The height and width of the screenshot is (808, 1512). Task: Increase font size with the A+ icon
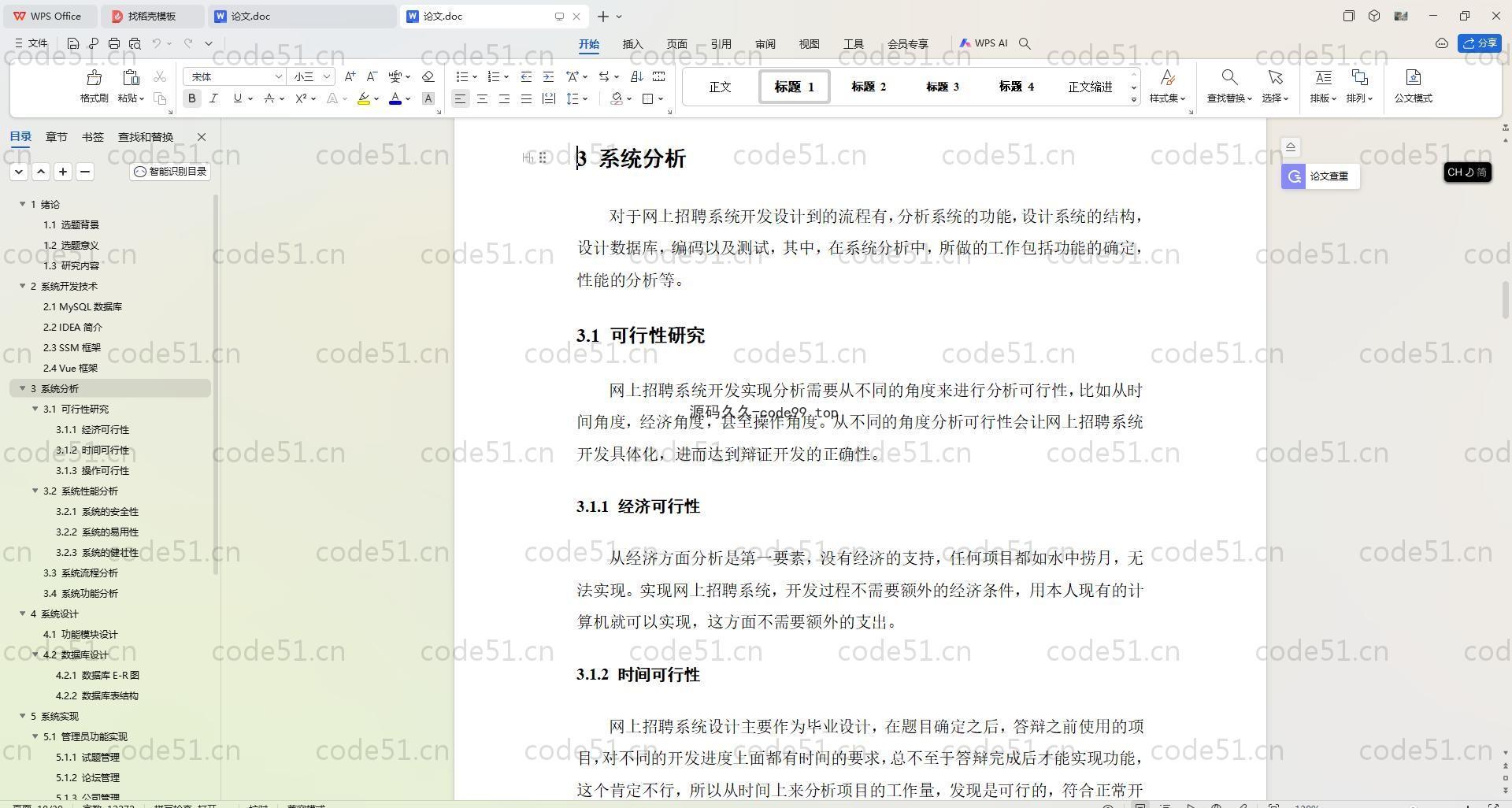[350, 76]
